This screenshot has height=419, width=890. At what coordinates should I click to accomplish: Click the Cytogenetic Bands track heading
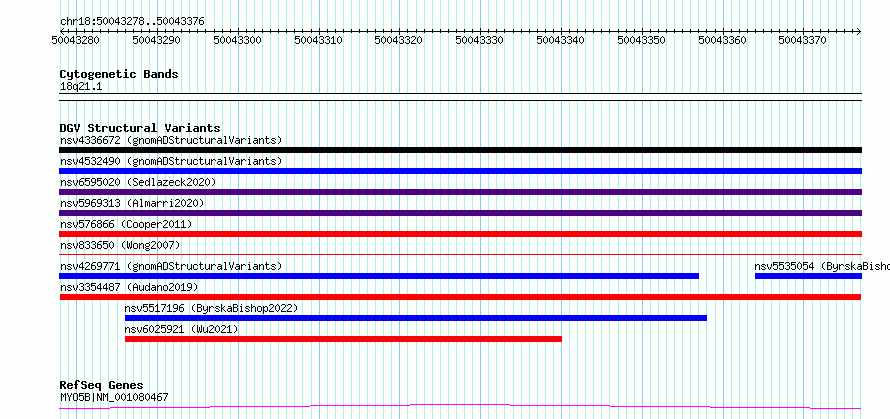pos(119,74)
